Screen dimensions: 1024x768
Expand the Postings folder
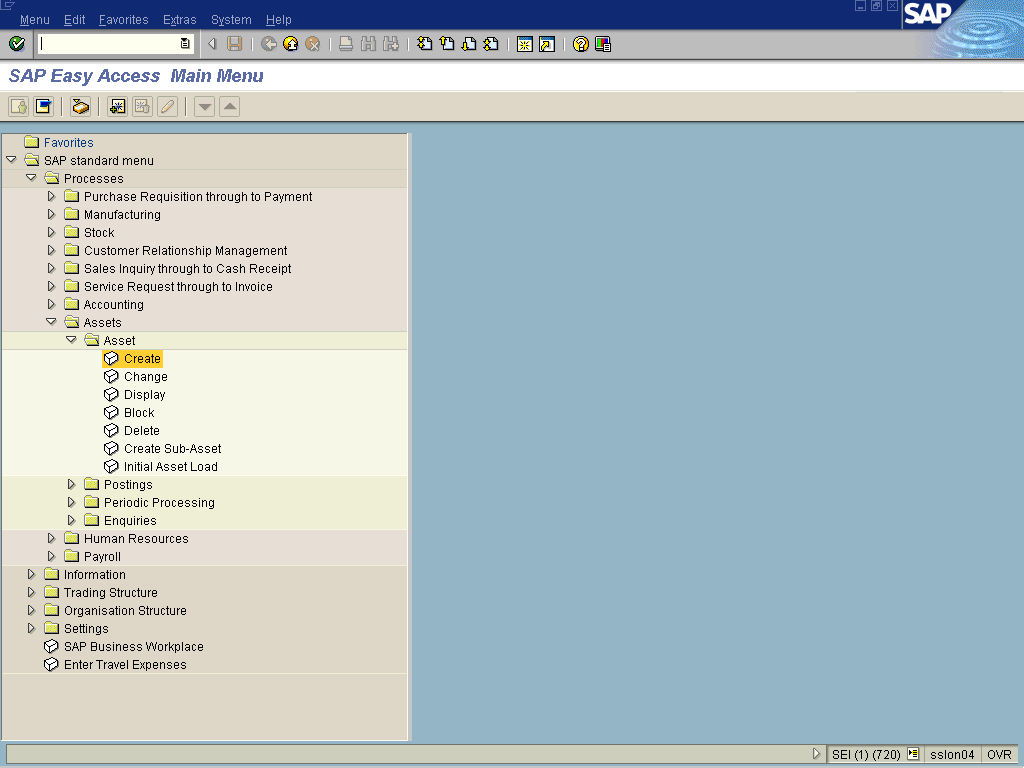click(x=71, y=485)
